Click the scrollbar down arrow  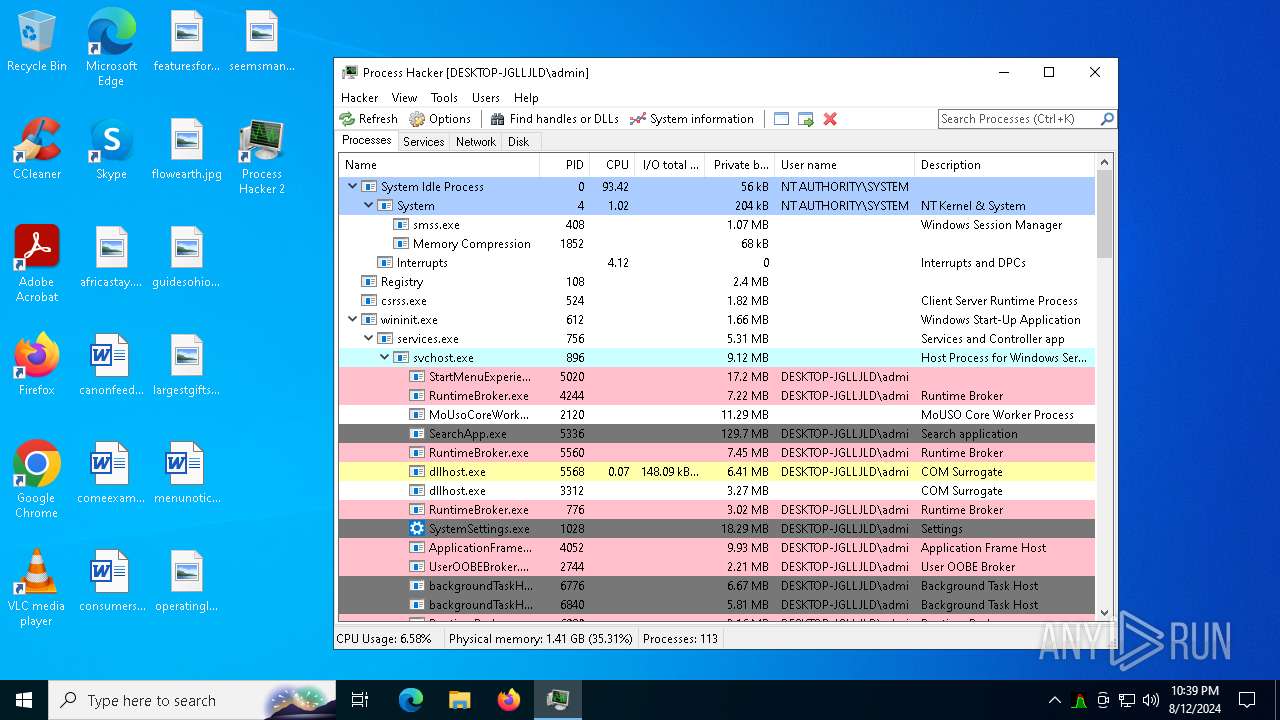pyautogui.click(x=1105, y=613)
